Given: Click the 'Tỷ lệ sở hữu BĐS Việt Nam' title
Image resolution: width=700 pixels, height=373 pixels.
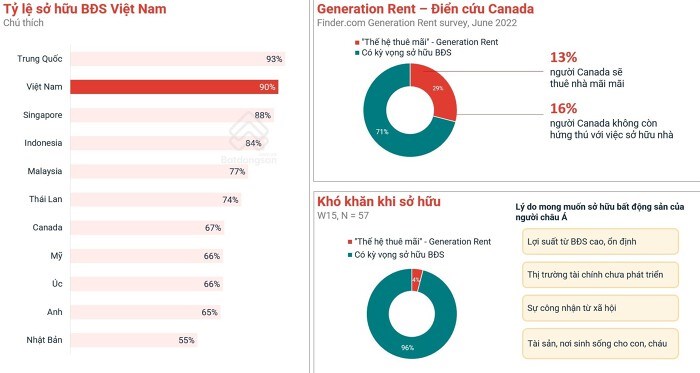Looking at the screenshot, I should (85, 8).
